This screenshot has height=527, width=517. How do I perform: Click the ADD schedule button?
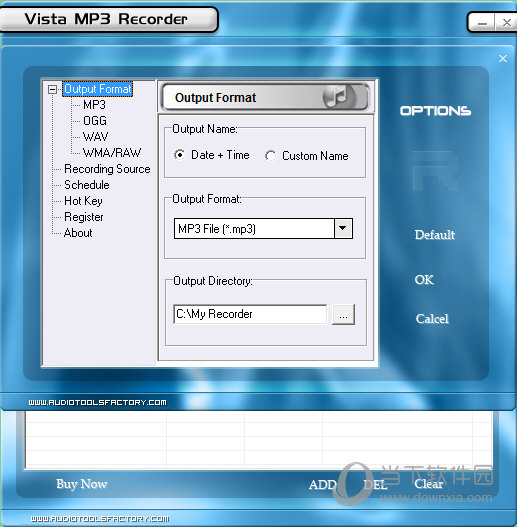point(323,485)
